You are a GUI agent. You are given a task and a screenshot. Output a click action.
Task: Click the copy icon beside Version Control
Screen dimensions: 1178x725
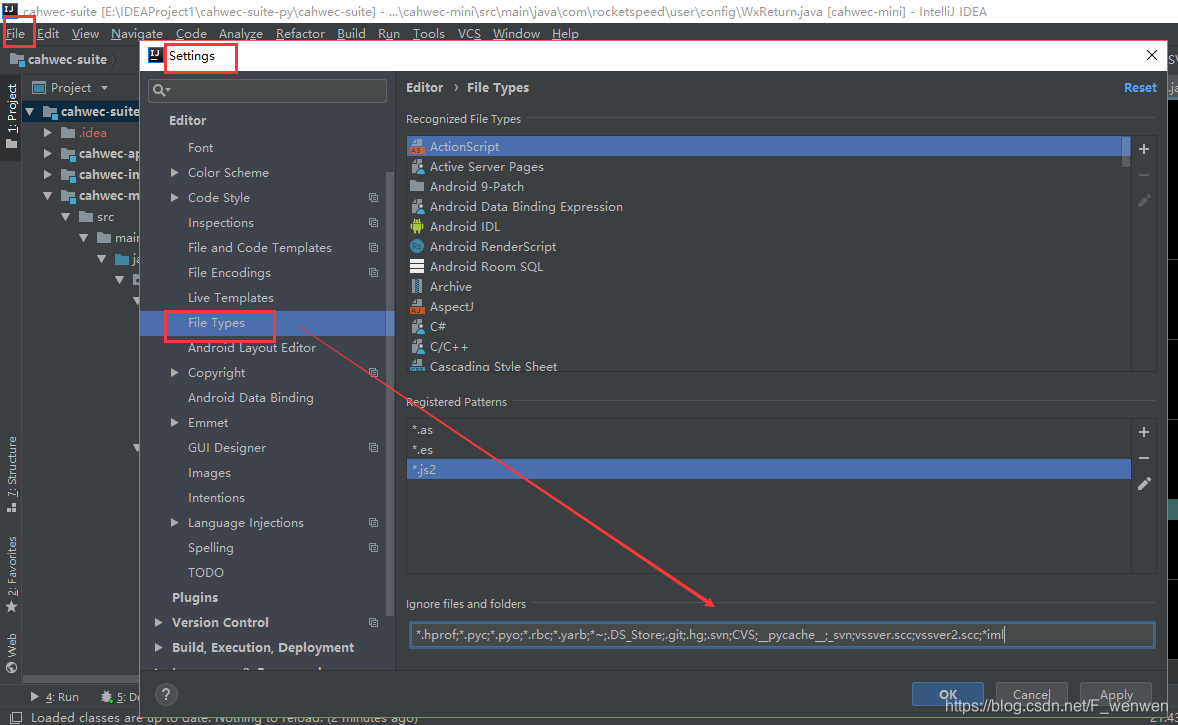click(x=373, y=622)
